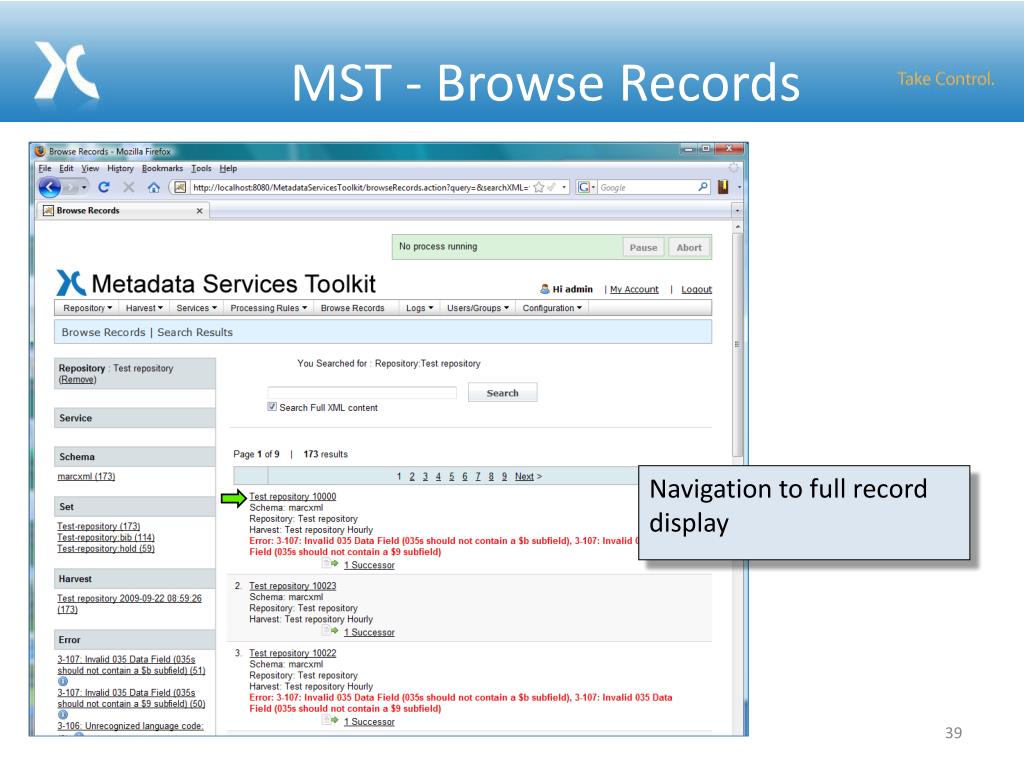Click the page vertical scrollbar thumb

click(x=737, y=345)
